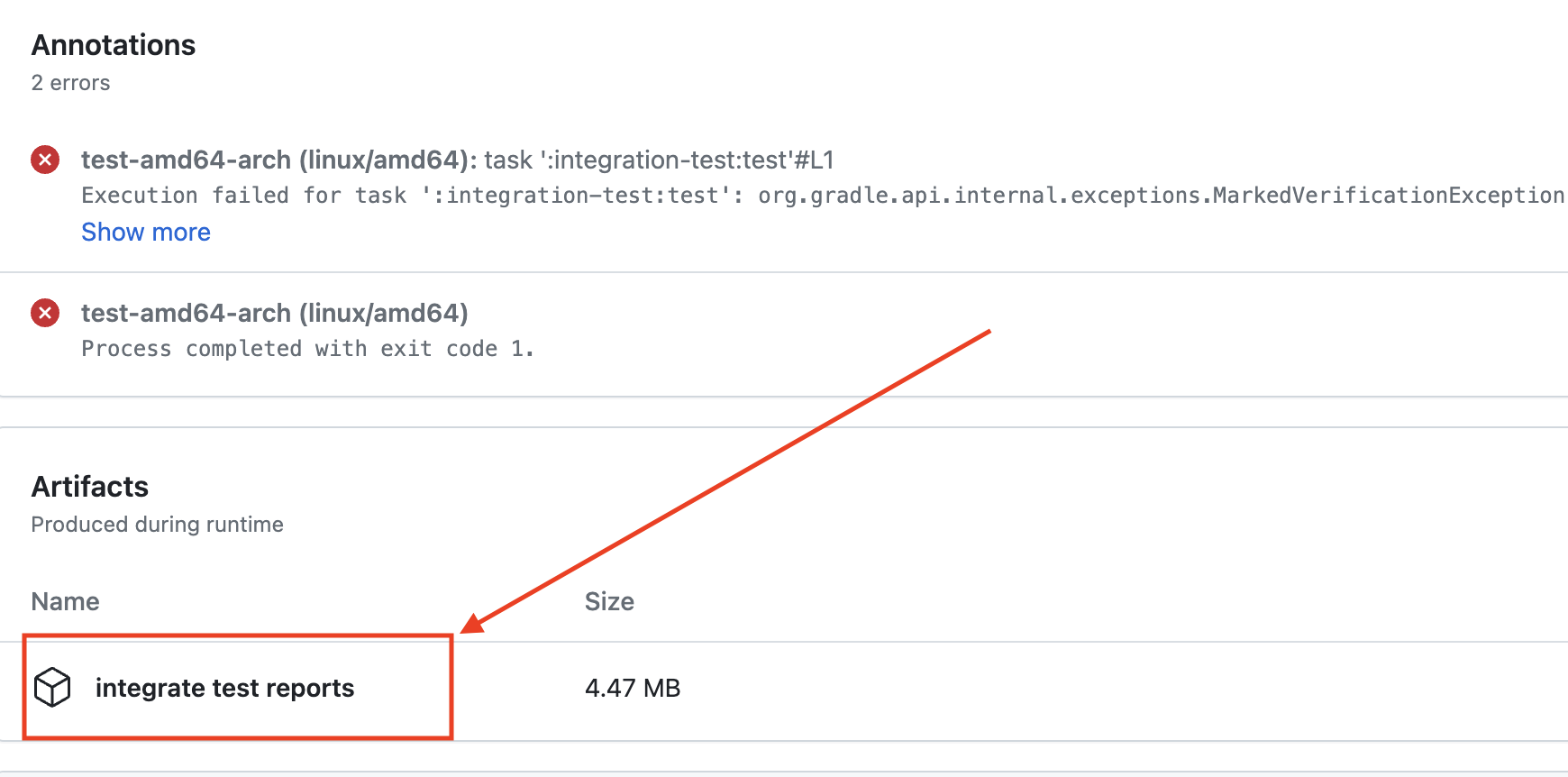1568x777 pixels.
Task: Click the Name column header
Action: pyautogui.click(x=65, y=602)
